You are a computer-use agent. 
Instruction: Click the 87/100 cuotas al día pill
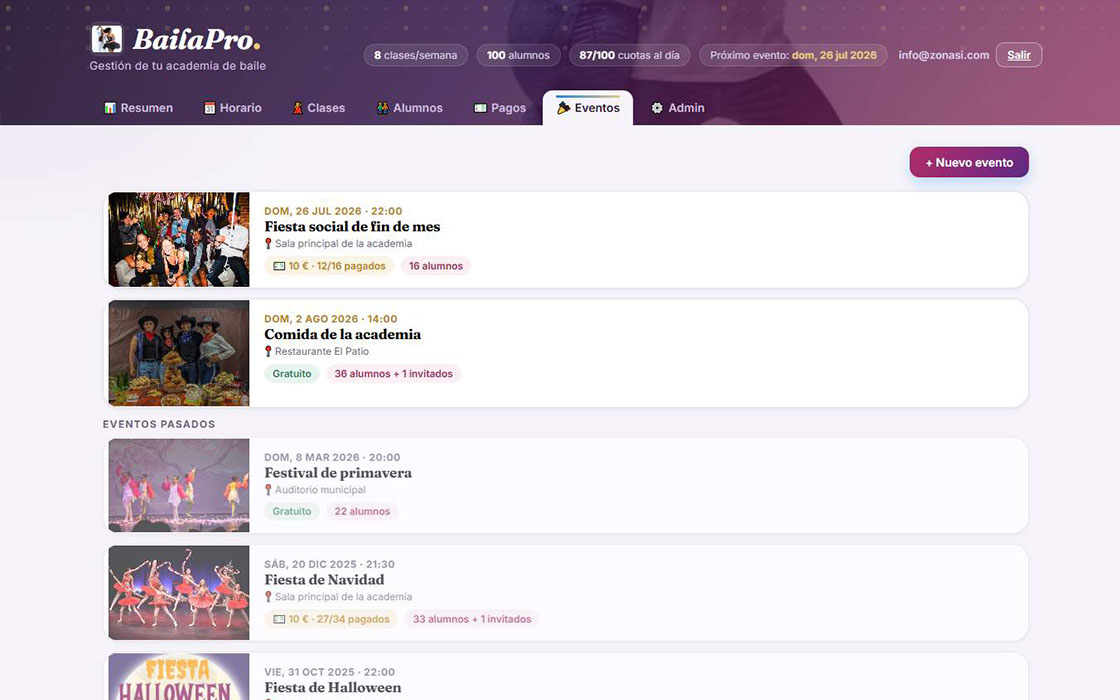pyautogui.click(x=629, y=55)
